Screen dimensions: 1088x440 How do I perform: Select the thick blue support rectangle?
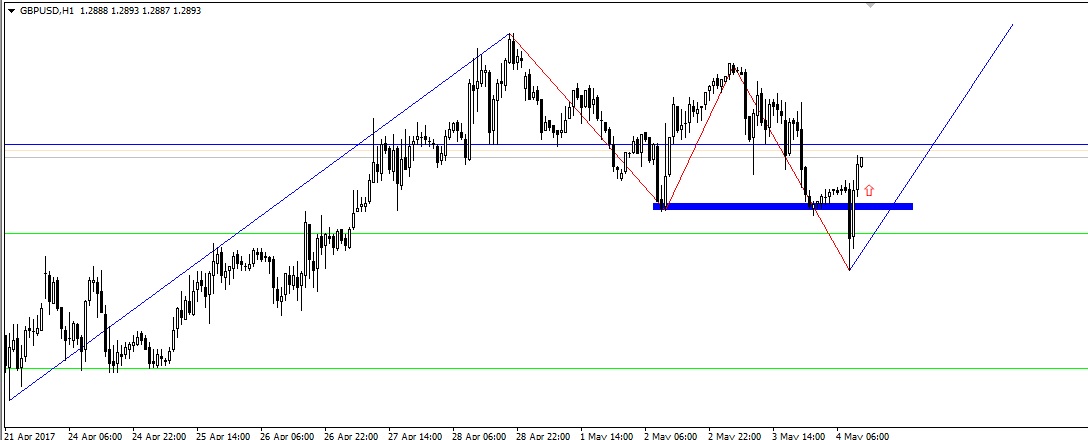(783, 206)
